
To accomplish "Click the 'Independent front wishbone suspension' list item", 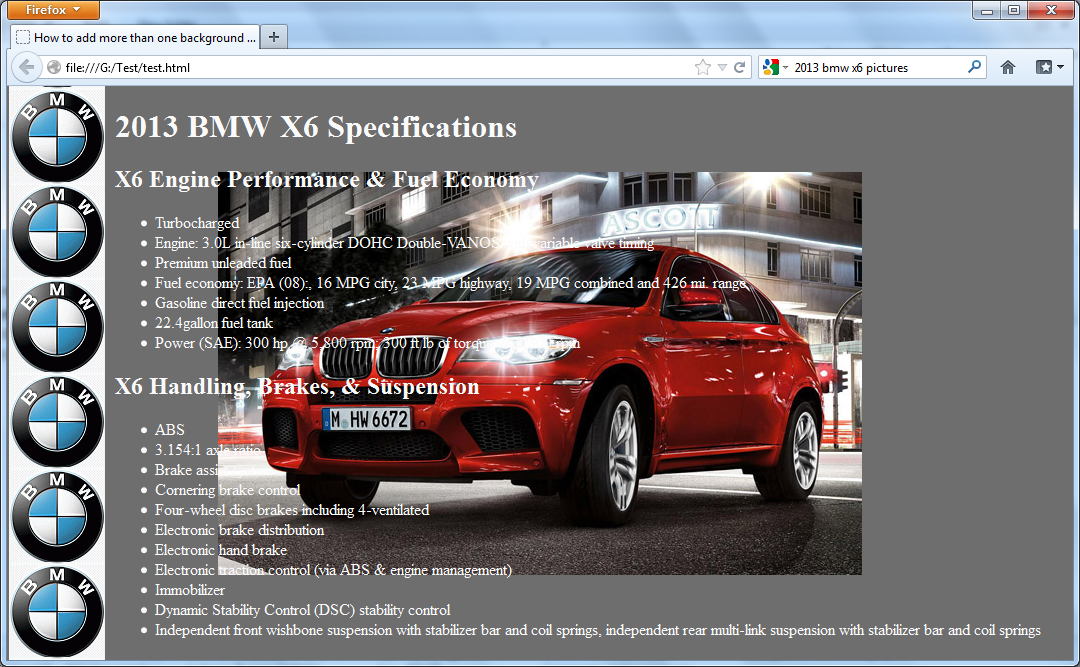I will coord(597,630).
